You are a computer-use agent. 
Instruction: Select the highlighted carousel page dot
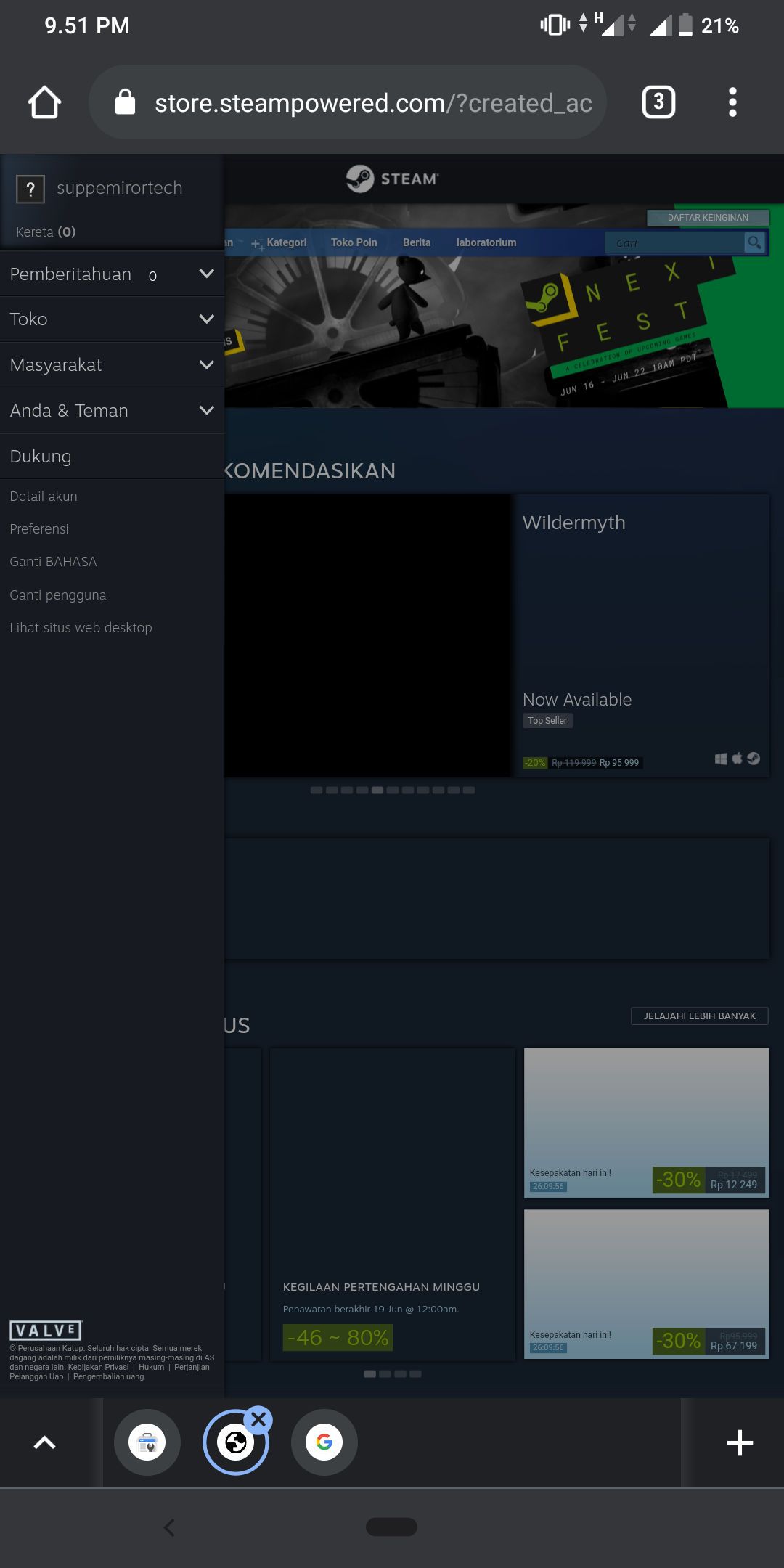coord(377,791)
